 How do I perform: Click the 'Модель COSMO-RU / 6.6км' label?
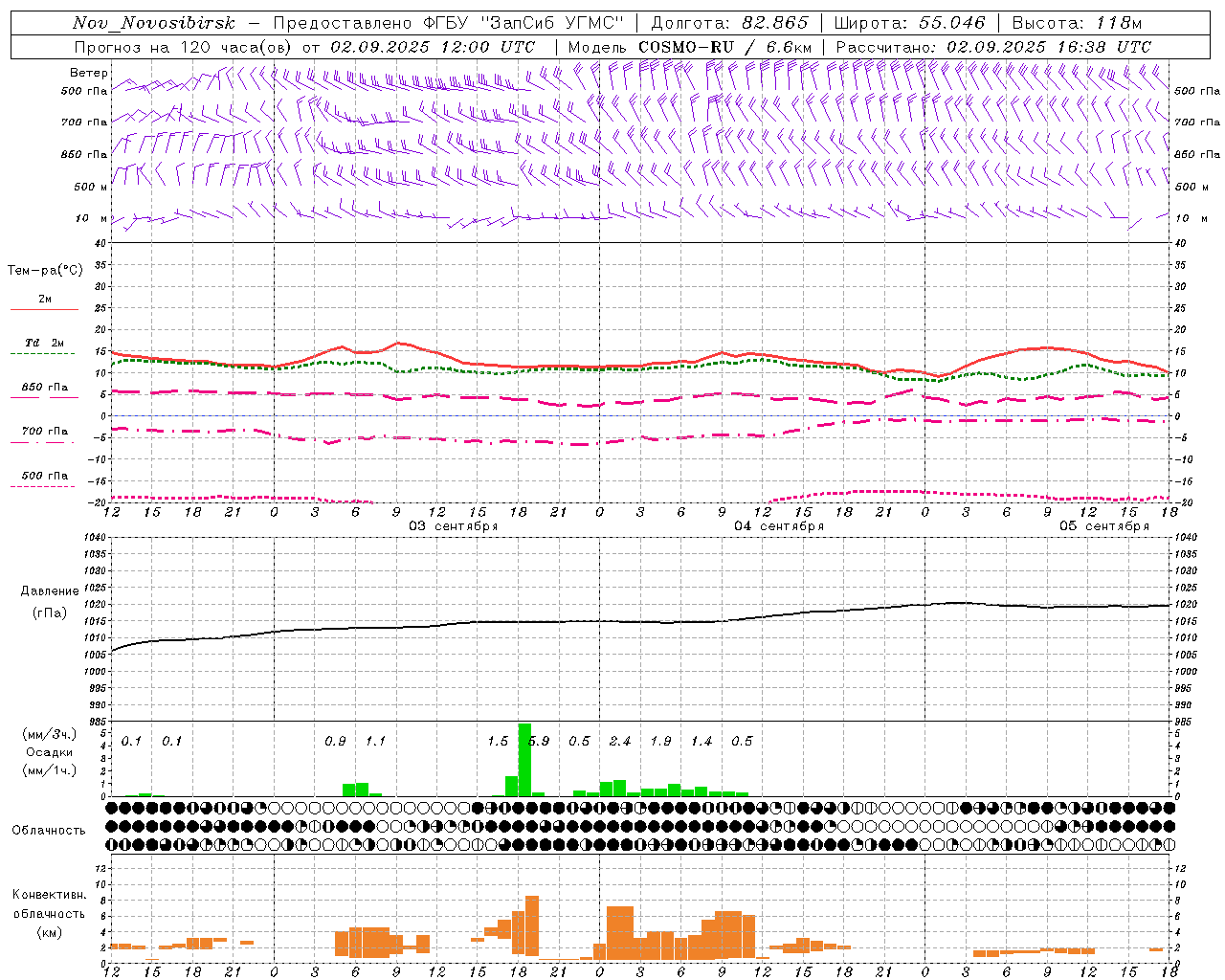coord(690,47)
